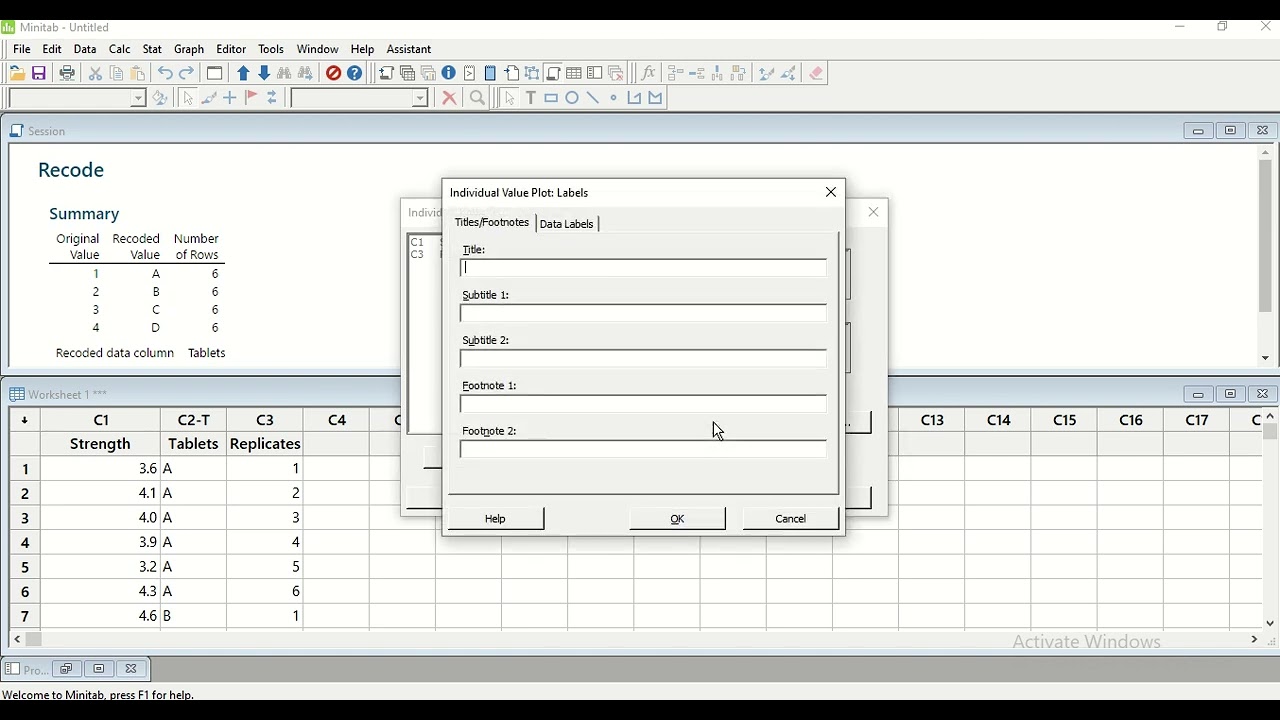Open a file with the folder icon
The height and width of the screenshot is (720, 1280).
tap(17, 73)
